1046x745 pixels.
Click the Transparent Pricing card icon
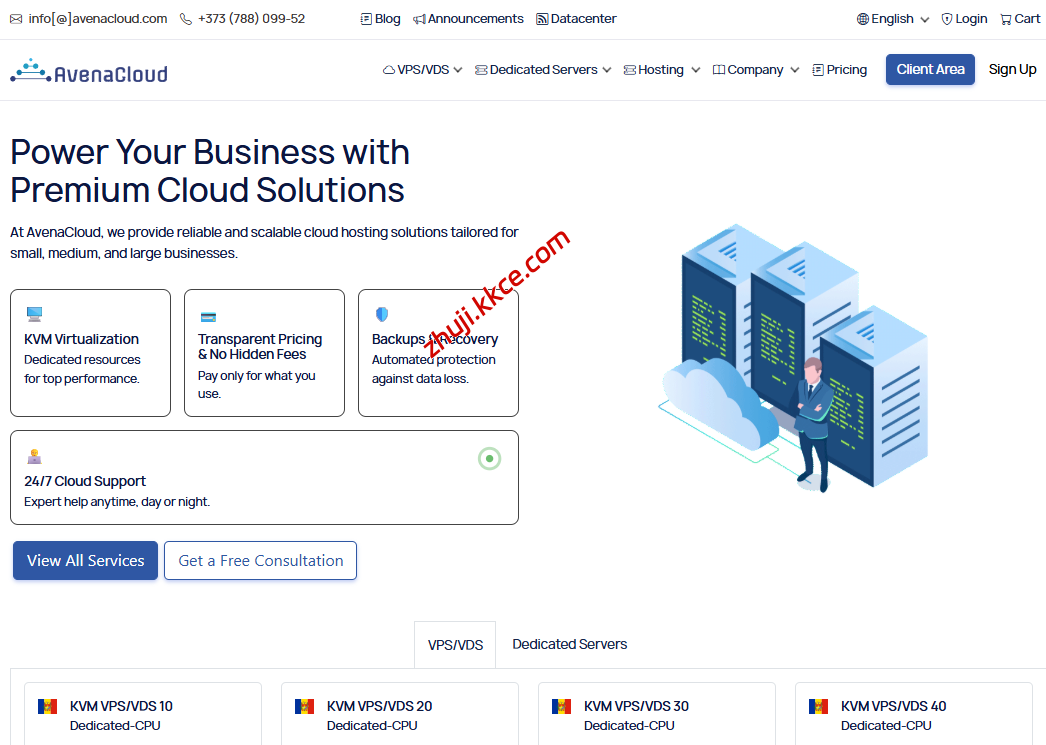pos(208,316)
